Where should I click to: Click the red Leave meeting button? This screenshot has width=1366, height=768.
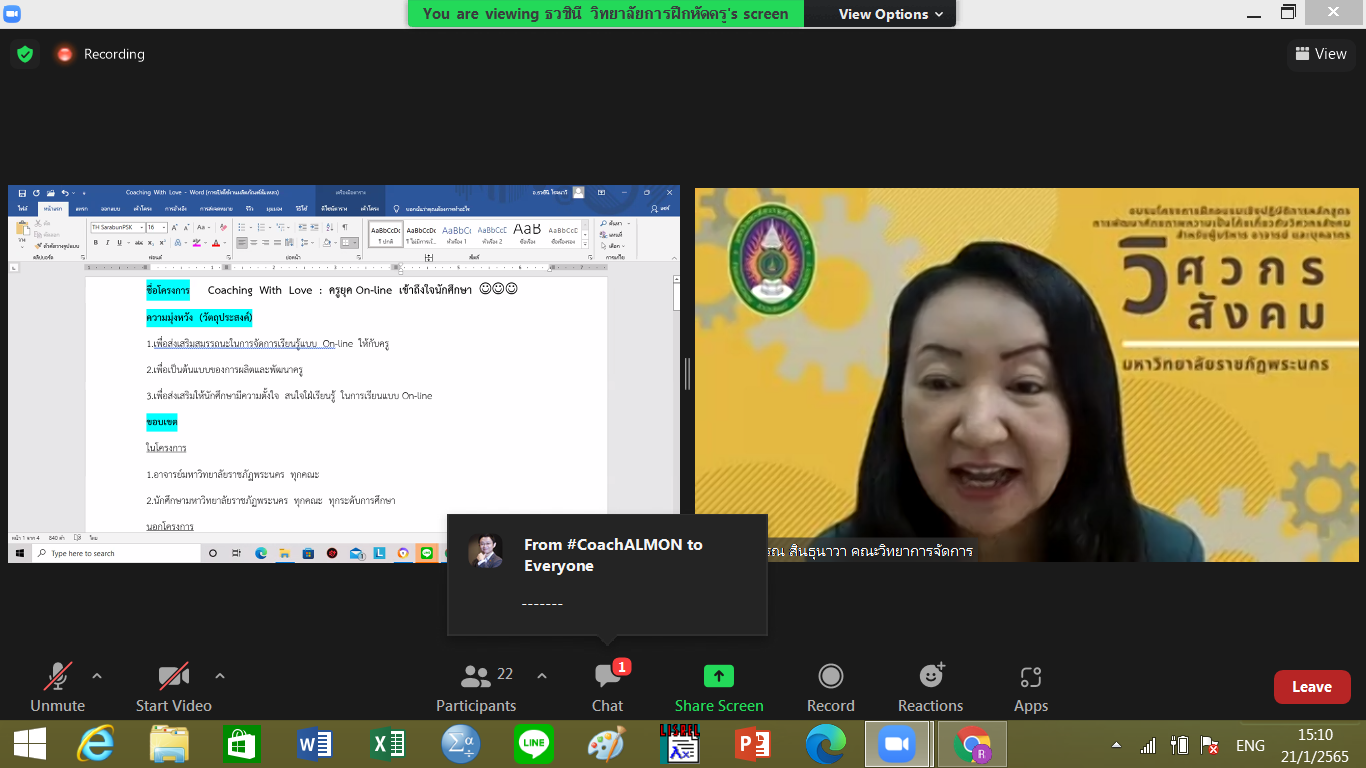coord(1311,687)
